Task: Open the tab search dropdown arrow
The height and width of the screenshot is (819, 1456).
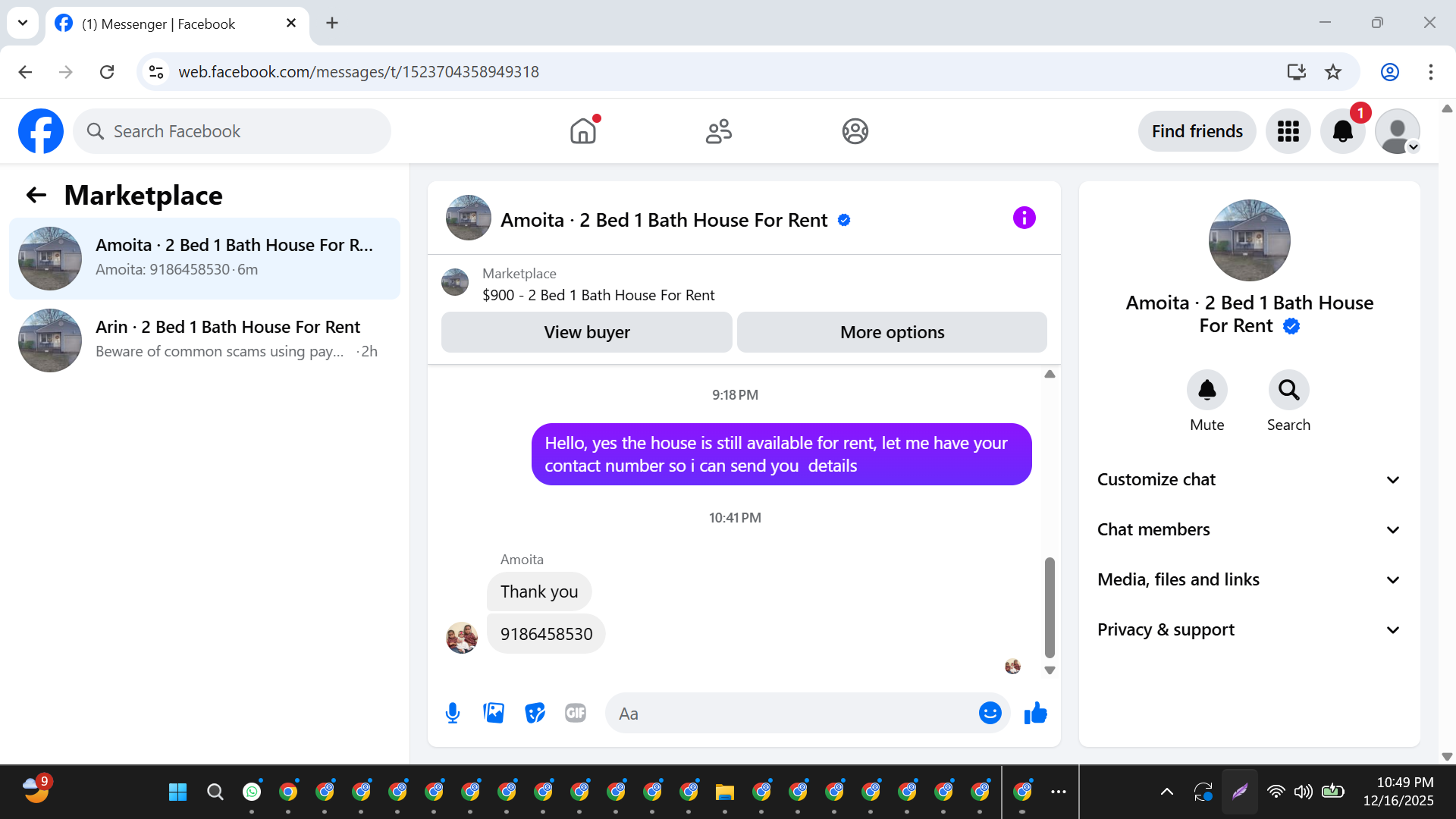Action: click(23, 23)
